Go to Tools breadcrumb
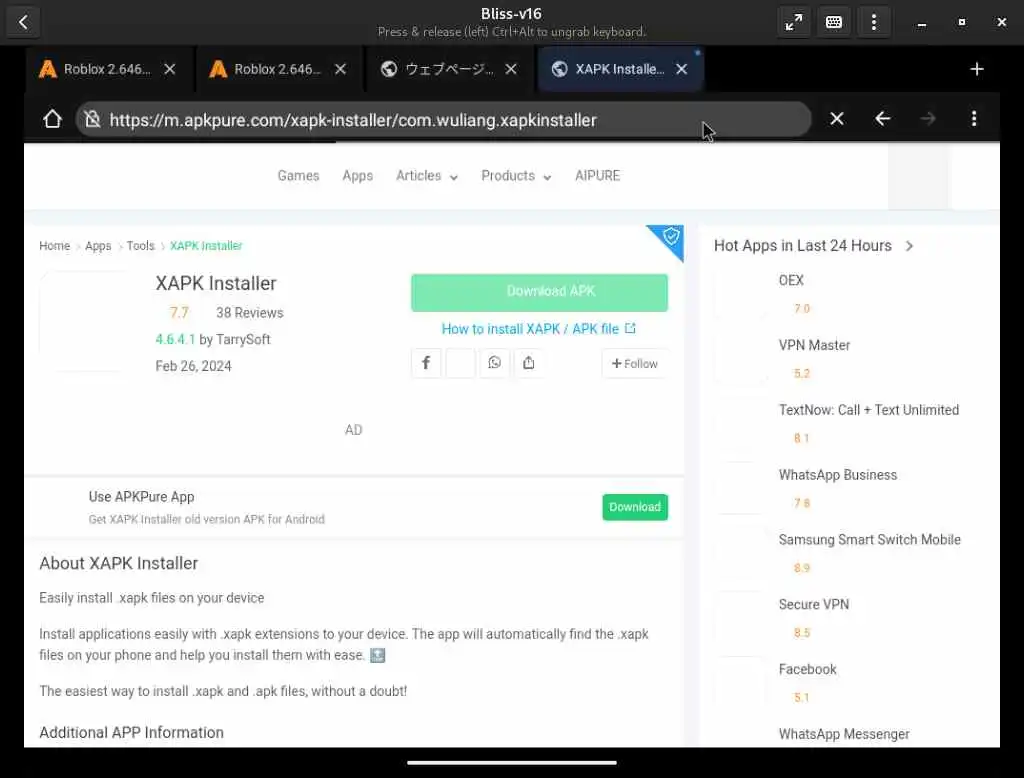Image resolution: width=1024 pixels, height=778 pixels. tap(140, 246)
